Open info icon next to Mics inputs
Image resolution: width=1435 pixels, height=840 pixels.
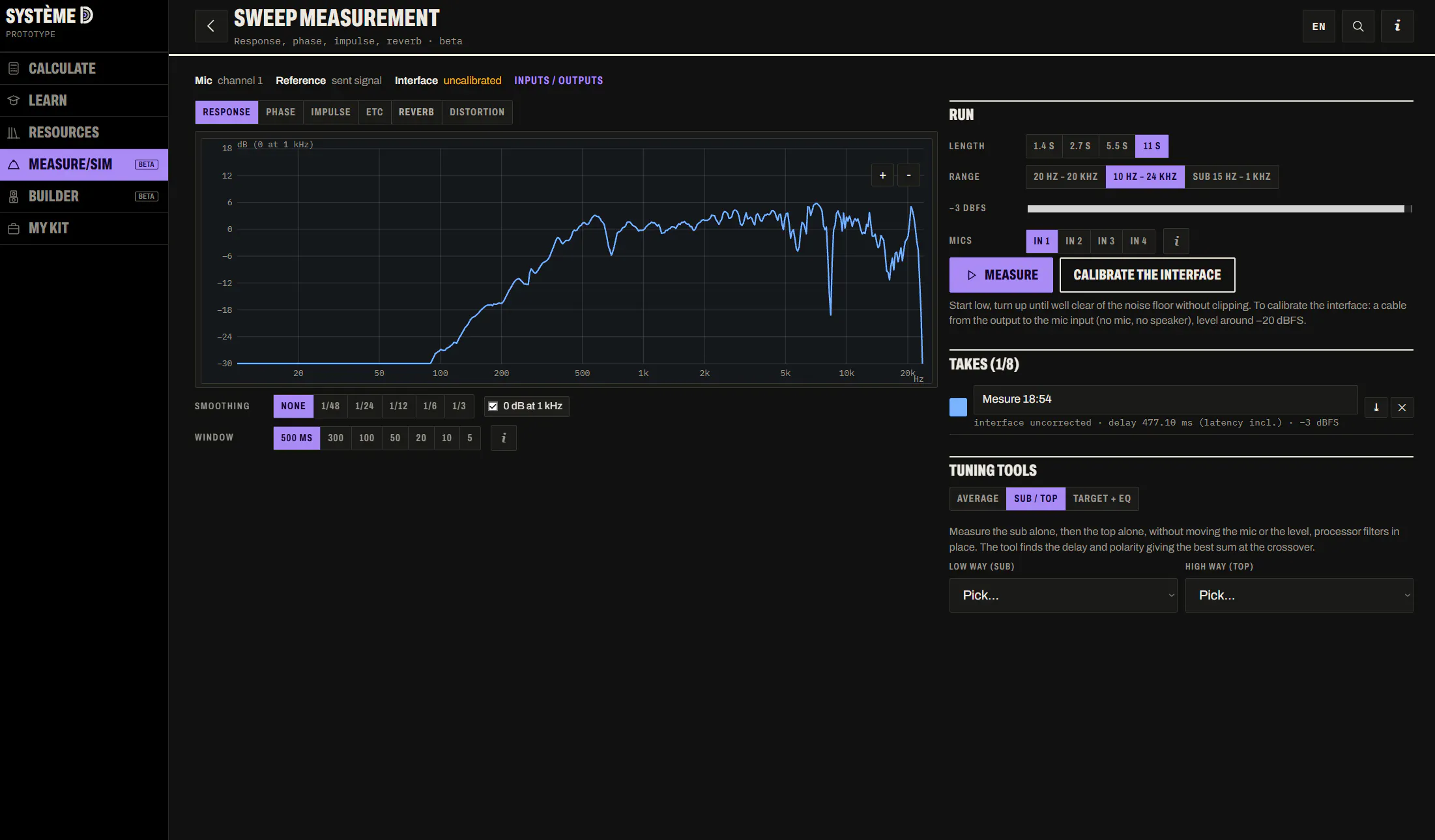point(1176,241)
